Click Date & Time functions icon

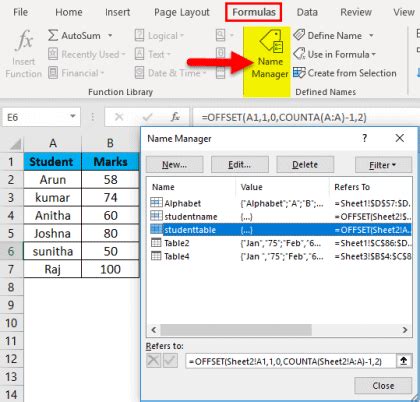[x=139, y=73]
